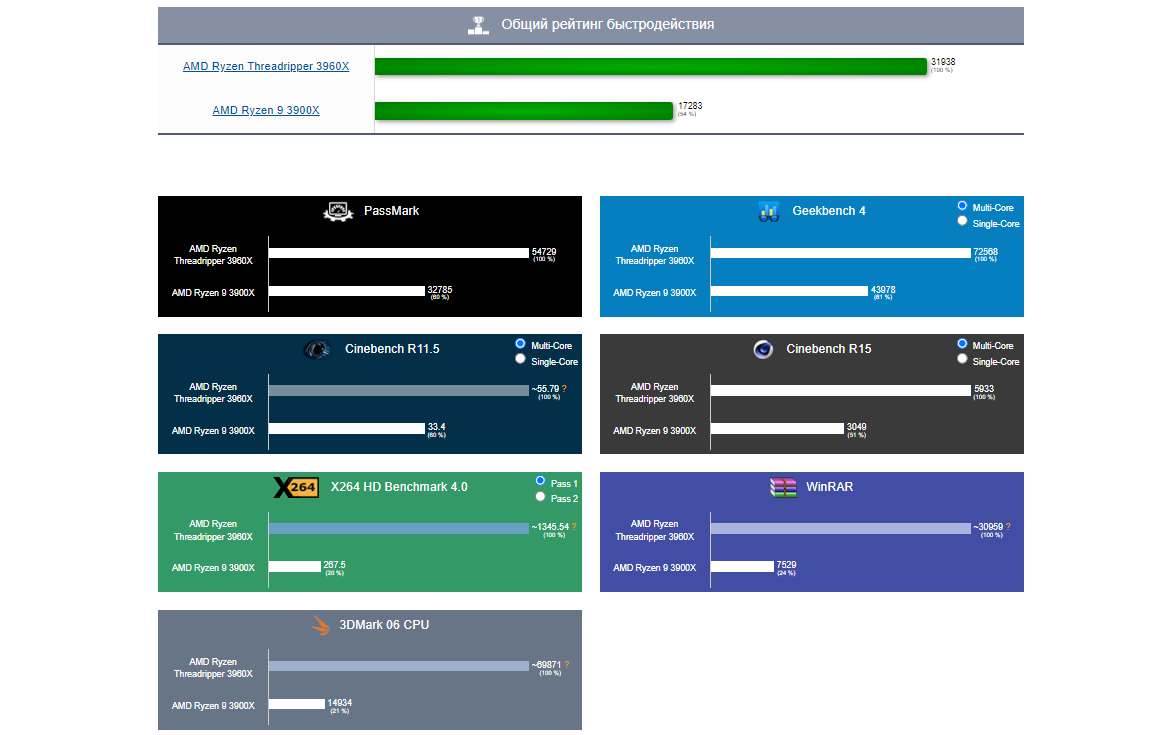
Task: Select Multi-Core in Cinebench R15
Action: coord(962,343)
